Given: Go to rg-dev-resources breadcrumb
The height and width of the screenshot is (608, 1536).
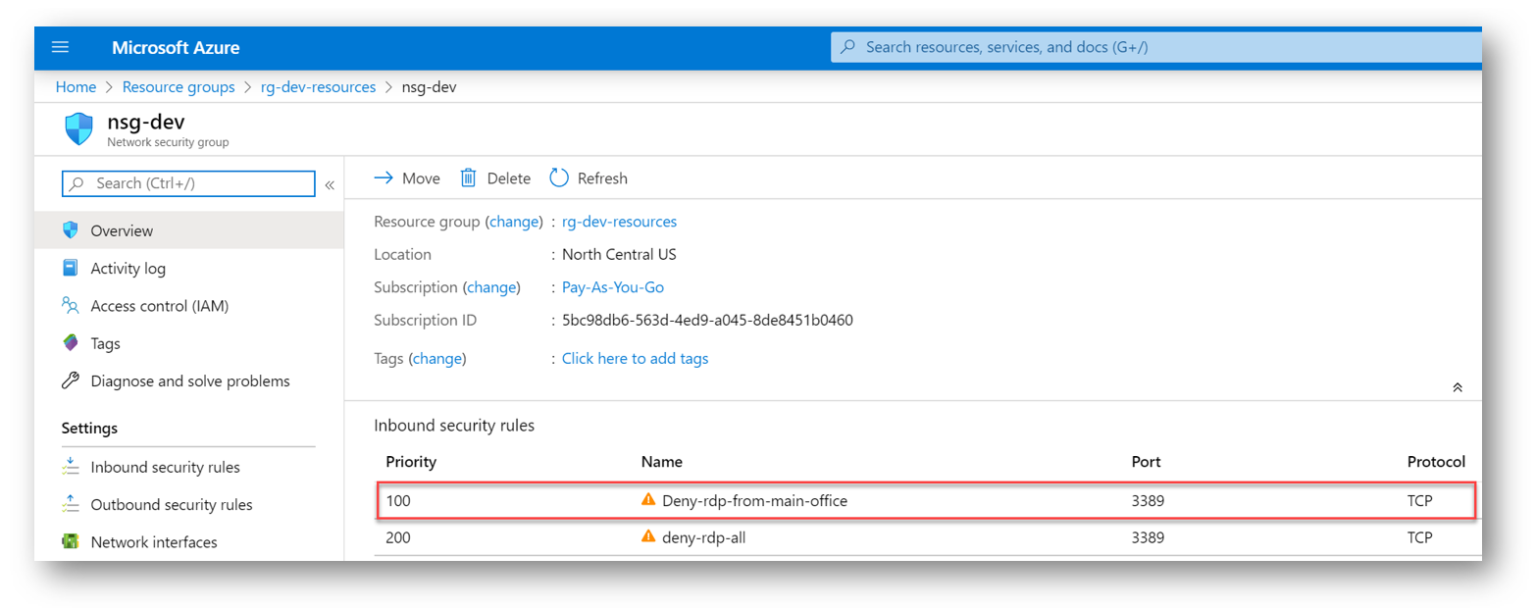Looking at the screenshot, I should 318,87.
